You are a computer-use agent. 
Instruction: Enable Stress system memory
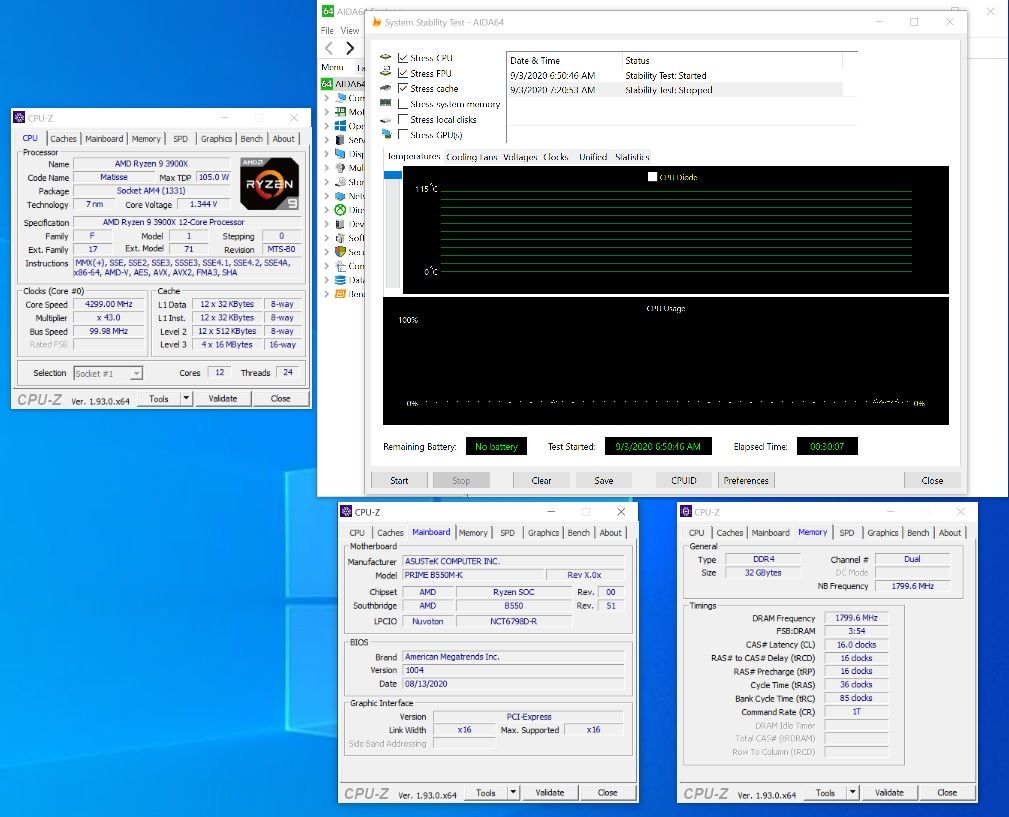click(403, 104)
